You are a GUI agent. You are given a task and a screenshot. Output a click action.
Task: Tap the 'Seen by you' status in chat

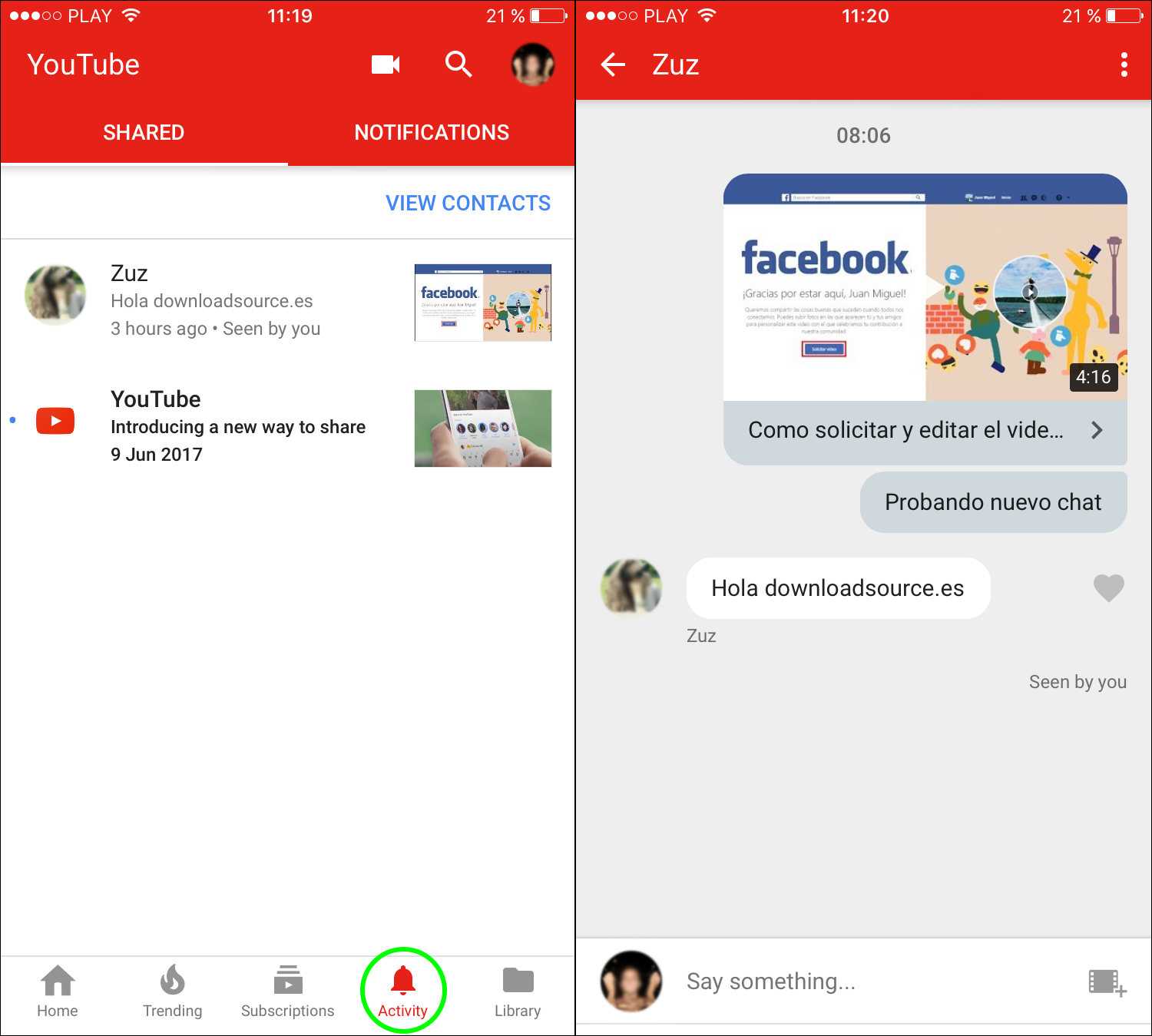[1078, 682]
